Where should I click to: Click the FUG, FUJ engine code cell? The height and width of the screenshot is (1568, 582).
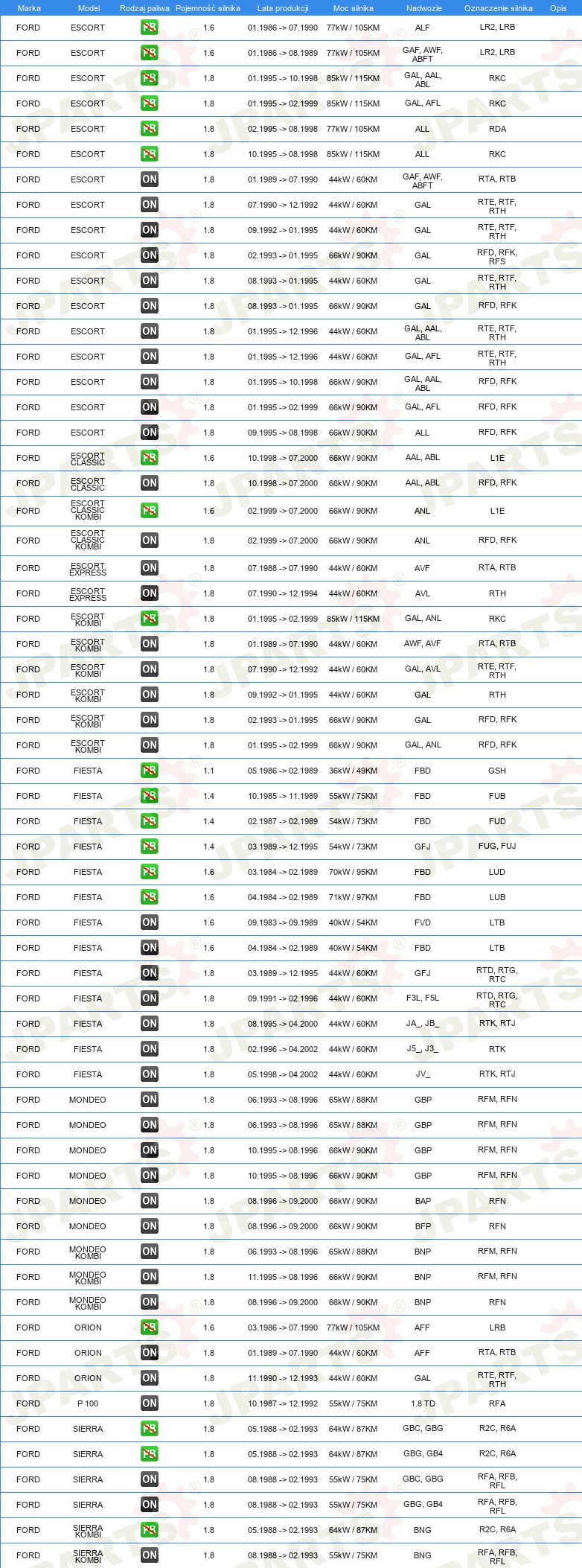(497, 847)
